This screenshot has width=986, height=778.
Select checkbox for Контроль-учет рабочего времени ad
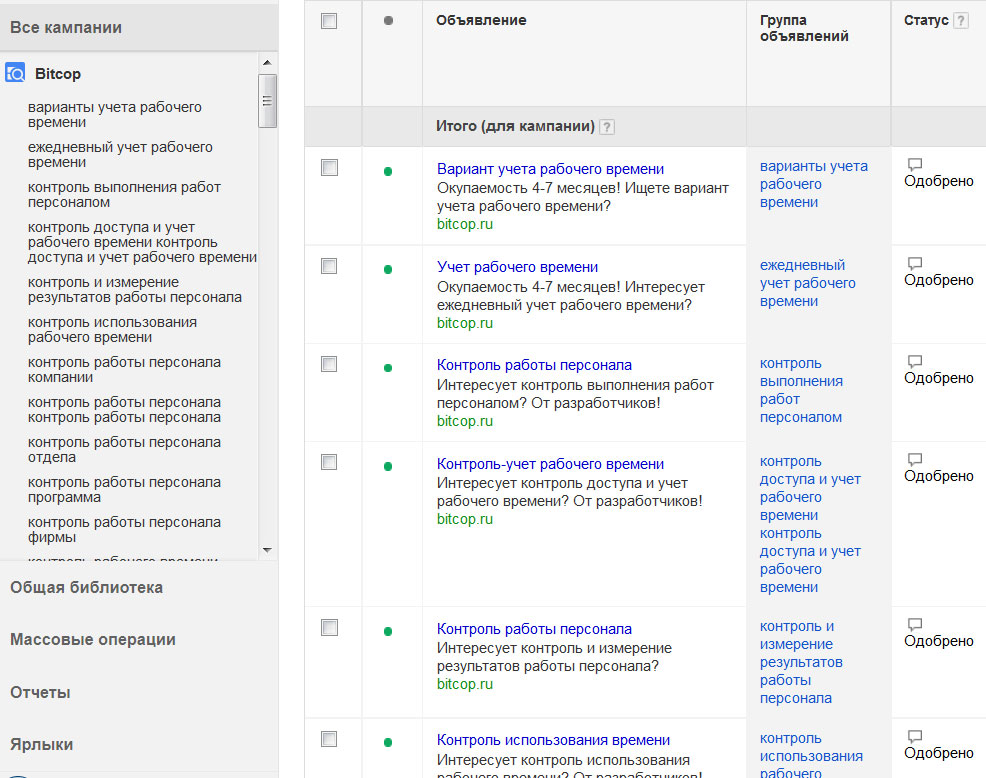tap(329, 462)
